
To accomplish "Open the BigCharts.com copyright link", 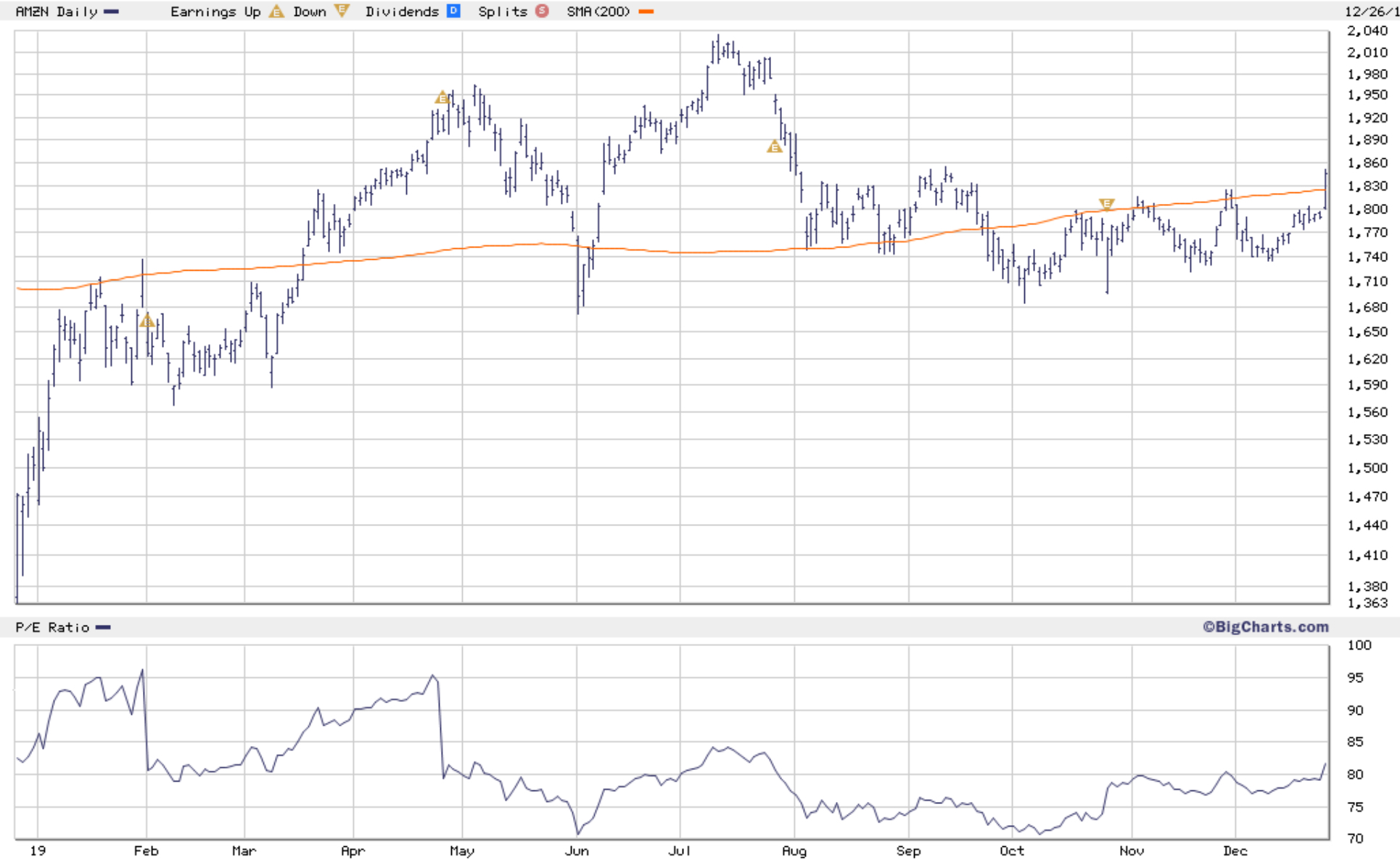I will tap(1265, 627).
